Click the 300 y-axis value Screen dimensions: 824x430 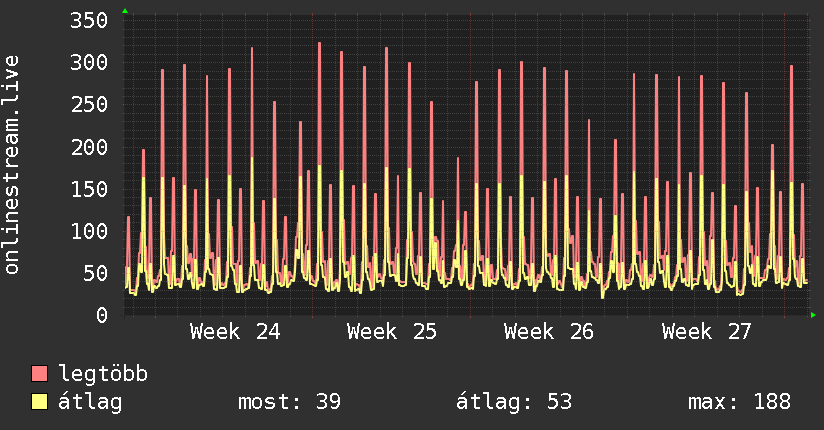(x=89, y=63)
